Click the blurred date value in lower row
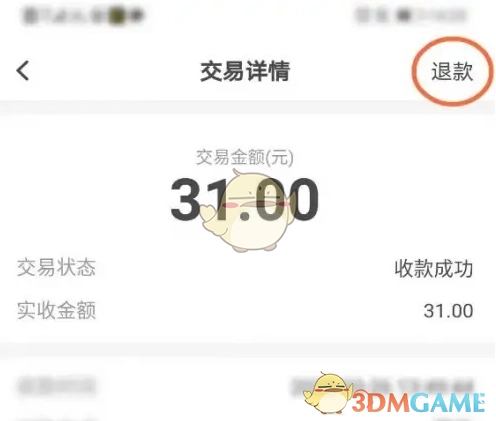 point(383,387)
